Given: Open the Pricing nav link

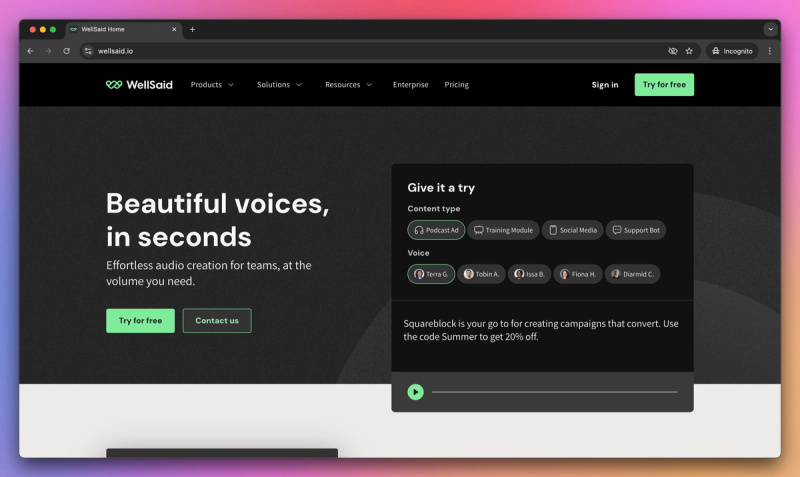Looking at the screenshot, I should (457, 85).
